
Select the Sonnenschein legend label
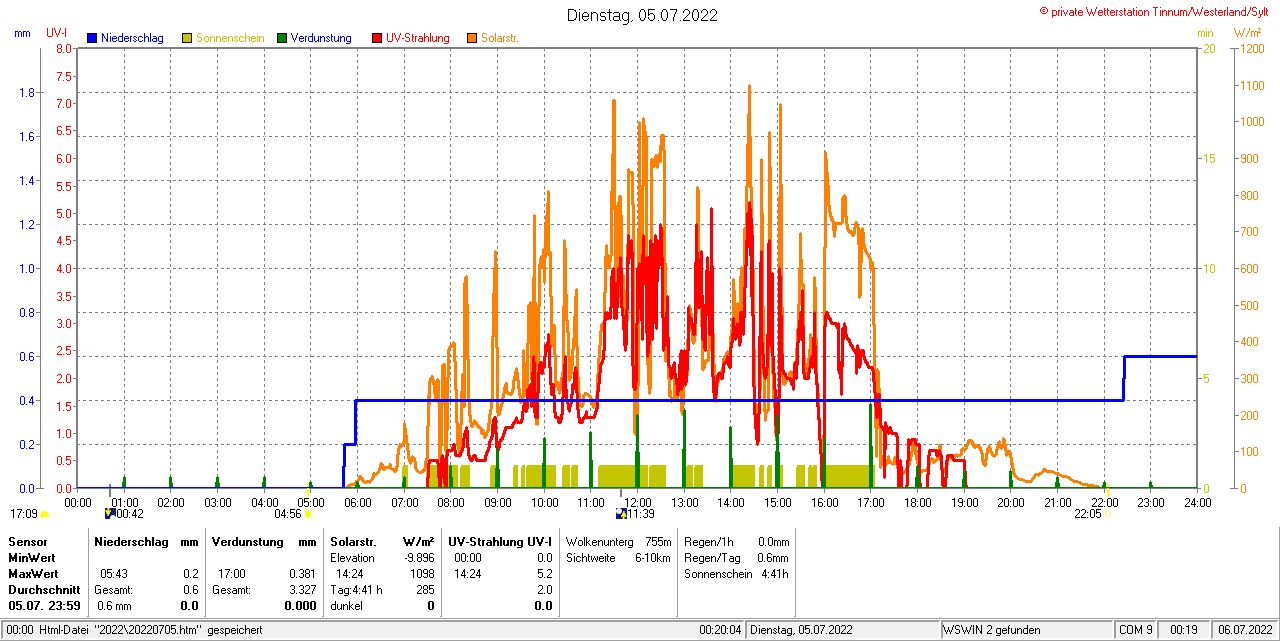230,38
